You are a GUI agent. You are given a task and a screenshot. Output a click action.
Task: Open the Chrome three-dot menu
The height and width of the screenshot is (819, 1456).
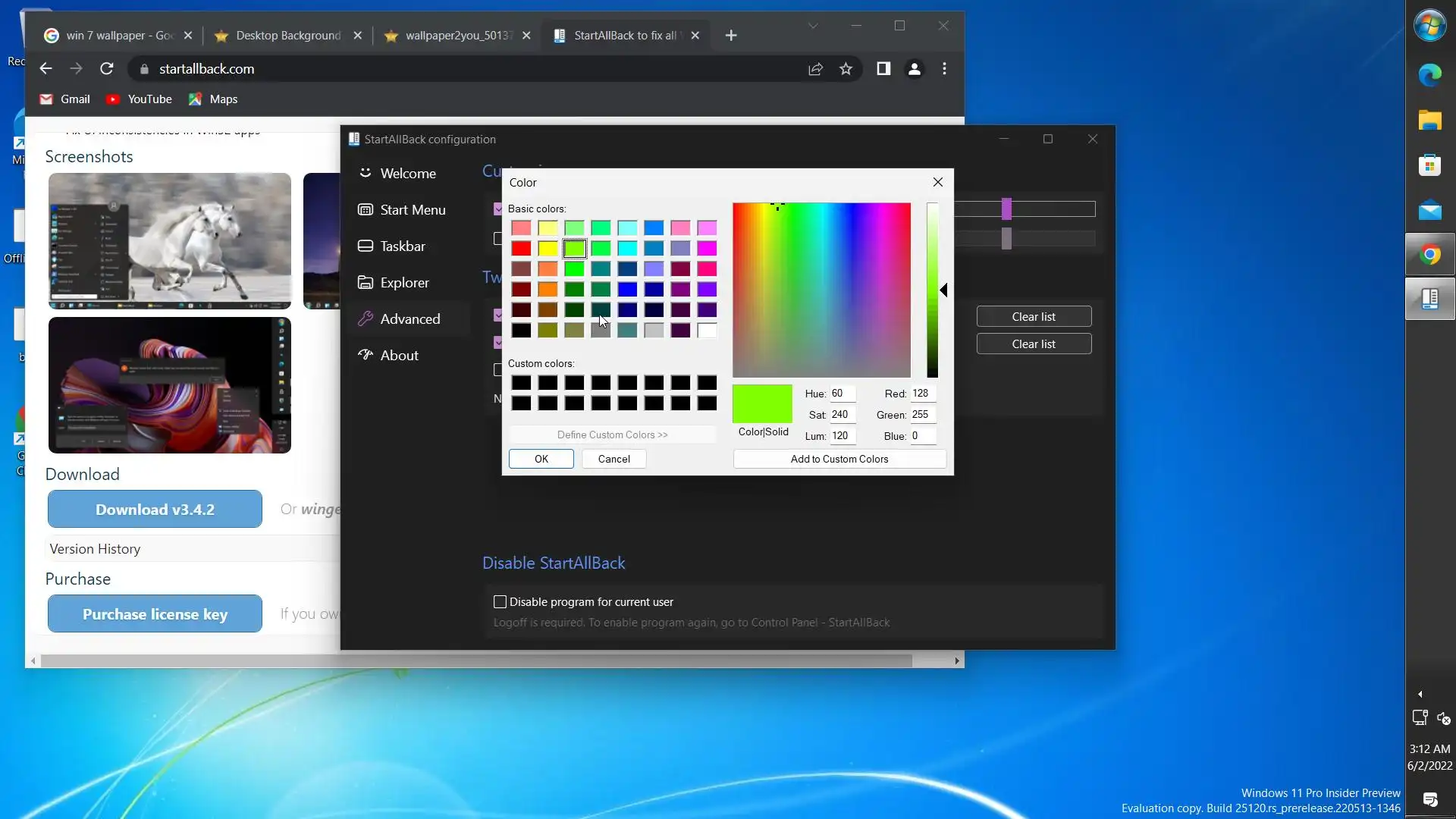[944, 69]
